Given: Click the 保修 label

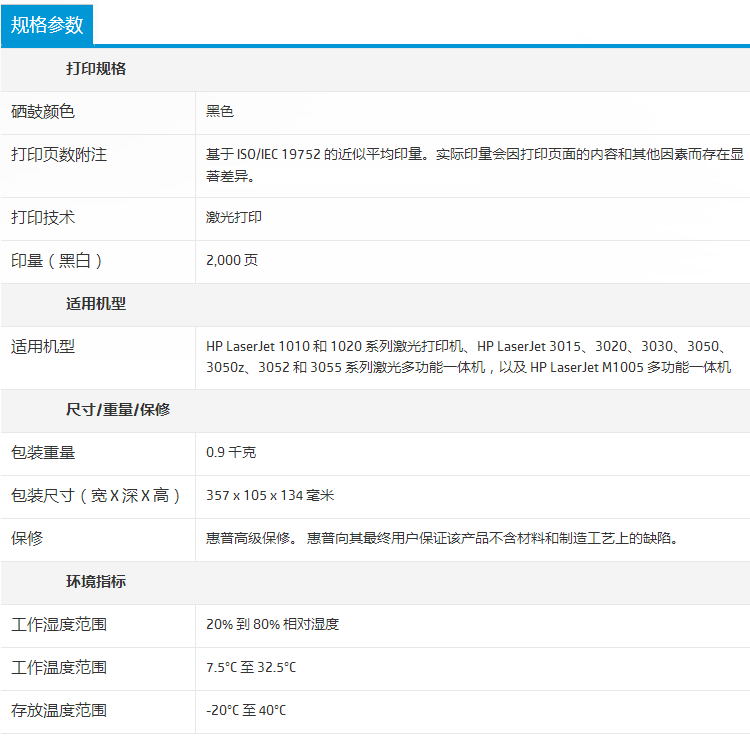Looking at the screenshot, I should [x=27, y=539].
